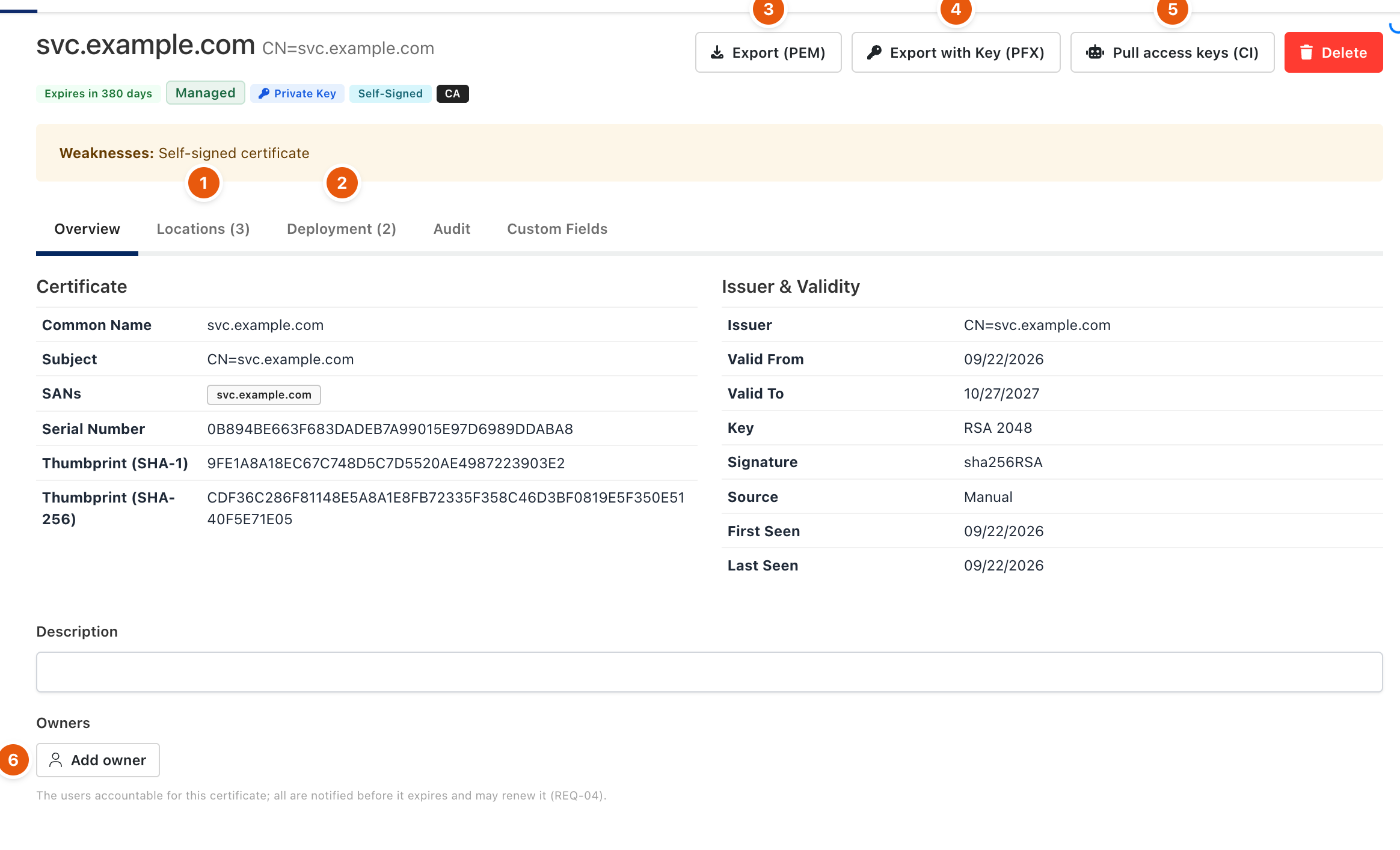Click into the Description input field

[x=709, y=672]
